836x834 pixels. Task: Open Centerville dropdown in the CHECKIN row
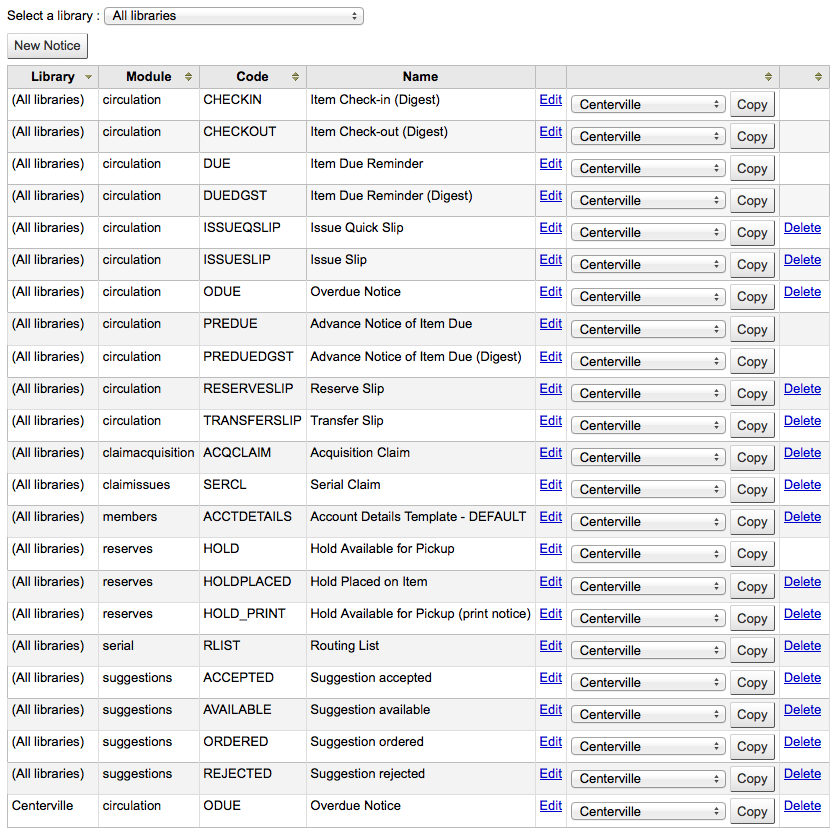point(648,105)
